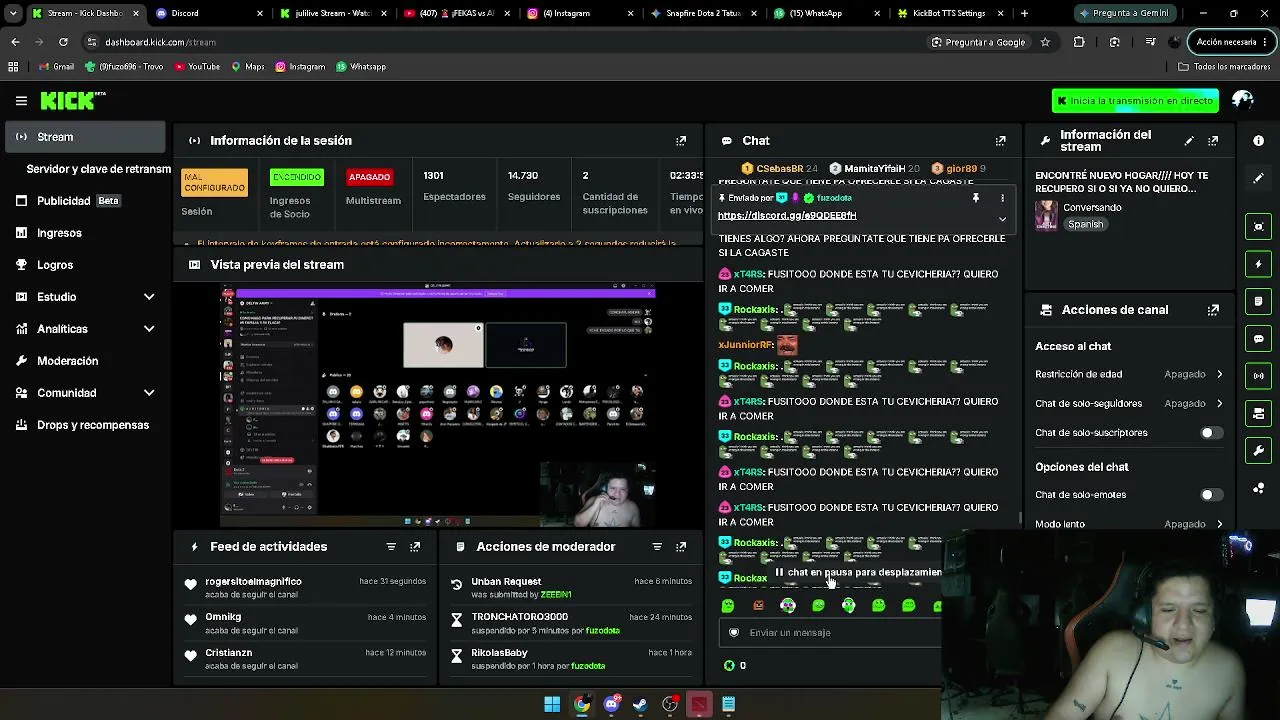Open Steam from the taskbar
This screenshot has height=720, width=1280.
point(640,704)
